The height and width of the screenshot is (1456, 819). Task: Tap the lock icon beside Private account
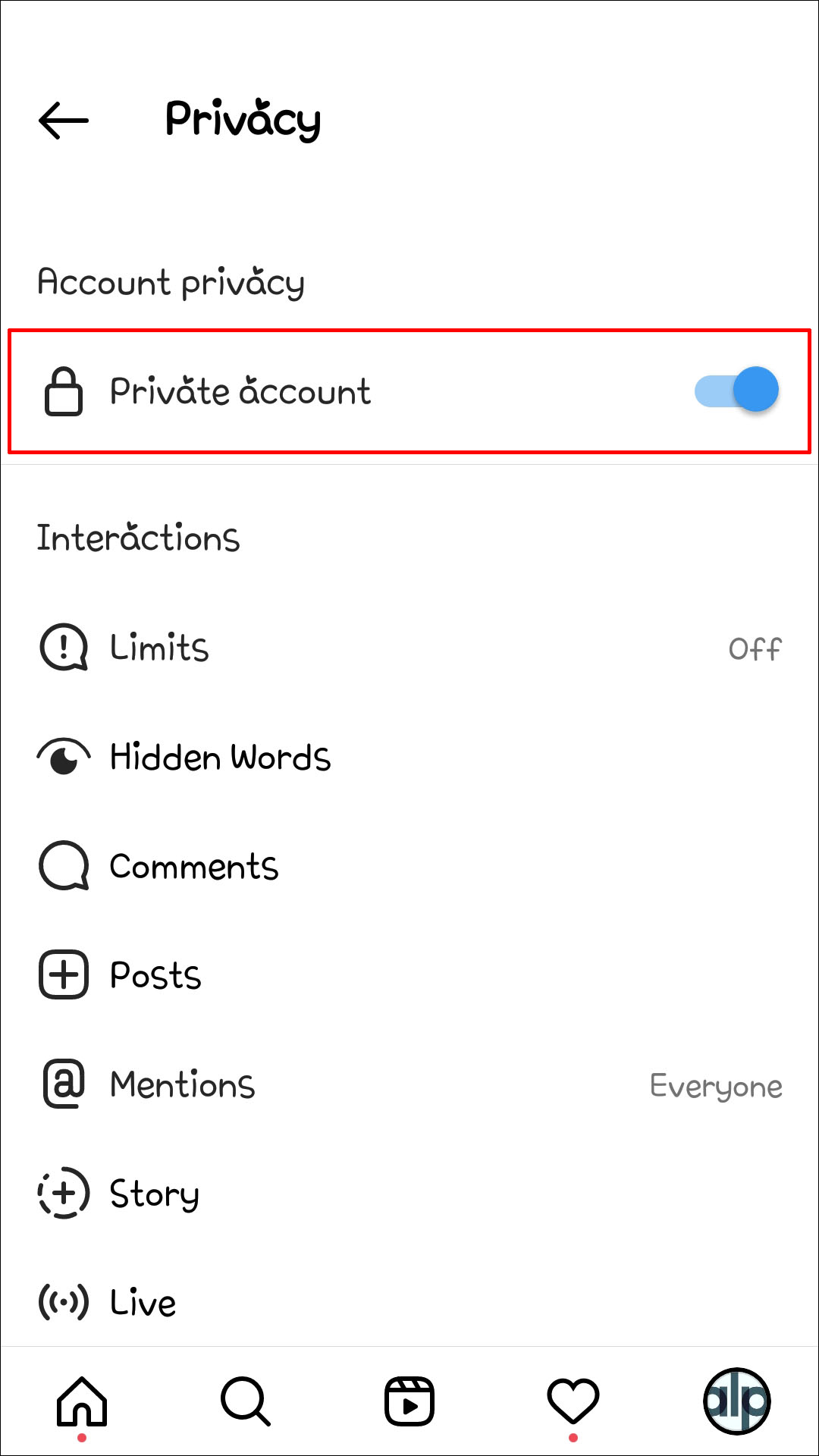point(64,391)
